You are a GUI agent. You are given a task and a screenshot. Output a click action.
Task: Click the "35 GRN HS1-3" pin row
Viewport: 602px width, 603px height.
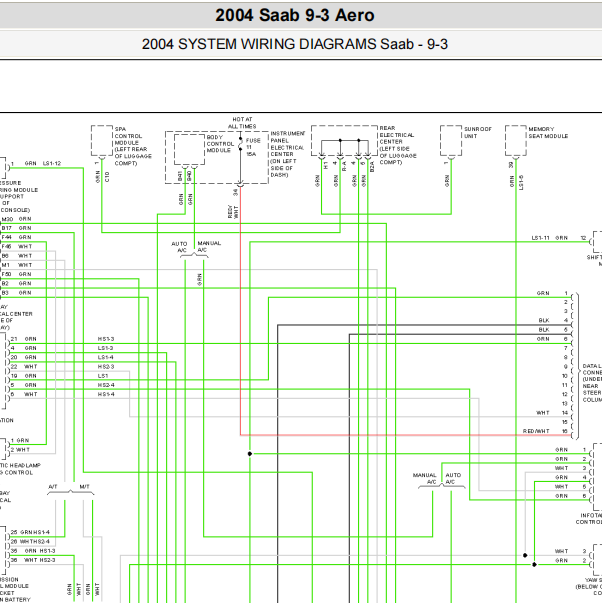(x=33, y=551)
